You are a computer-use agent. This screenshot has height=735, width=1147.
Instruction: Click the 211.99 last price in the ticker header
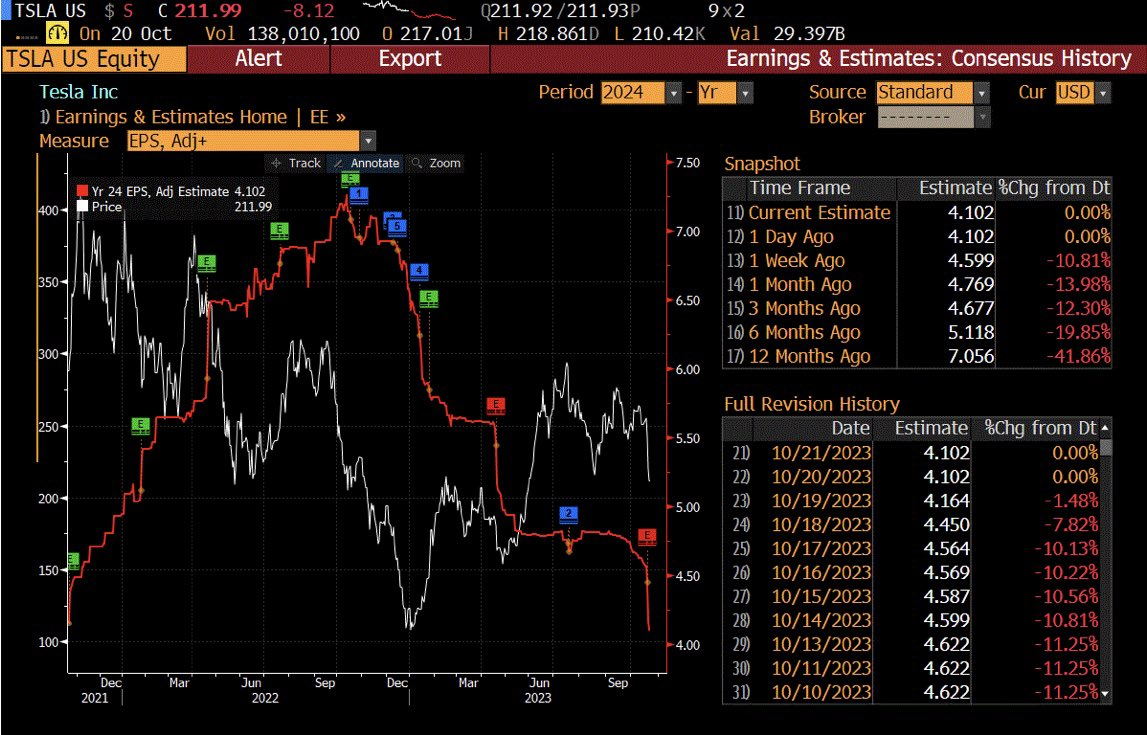coord(208,11)
